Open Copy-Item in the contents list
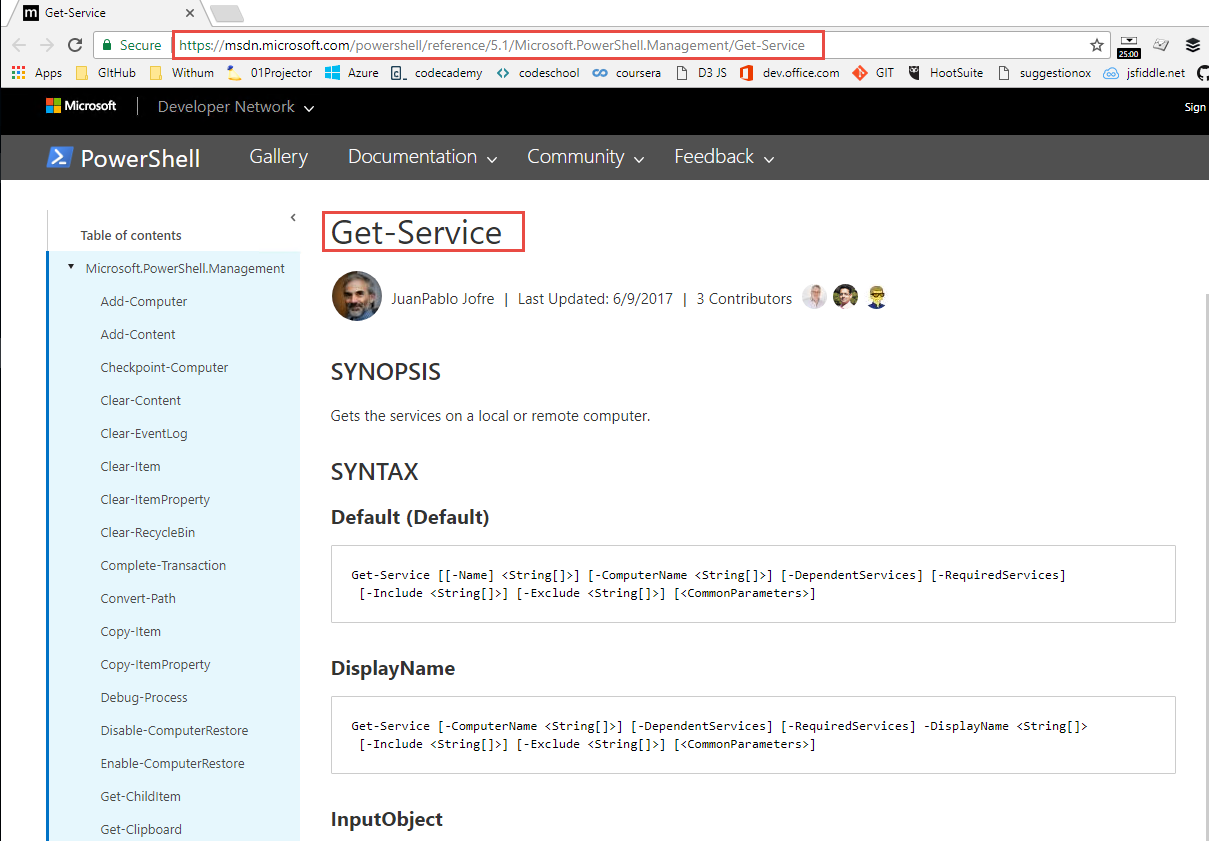The height and width of the screenshot is (841, 1209). [130, 631]
